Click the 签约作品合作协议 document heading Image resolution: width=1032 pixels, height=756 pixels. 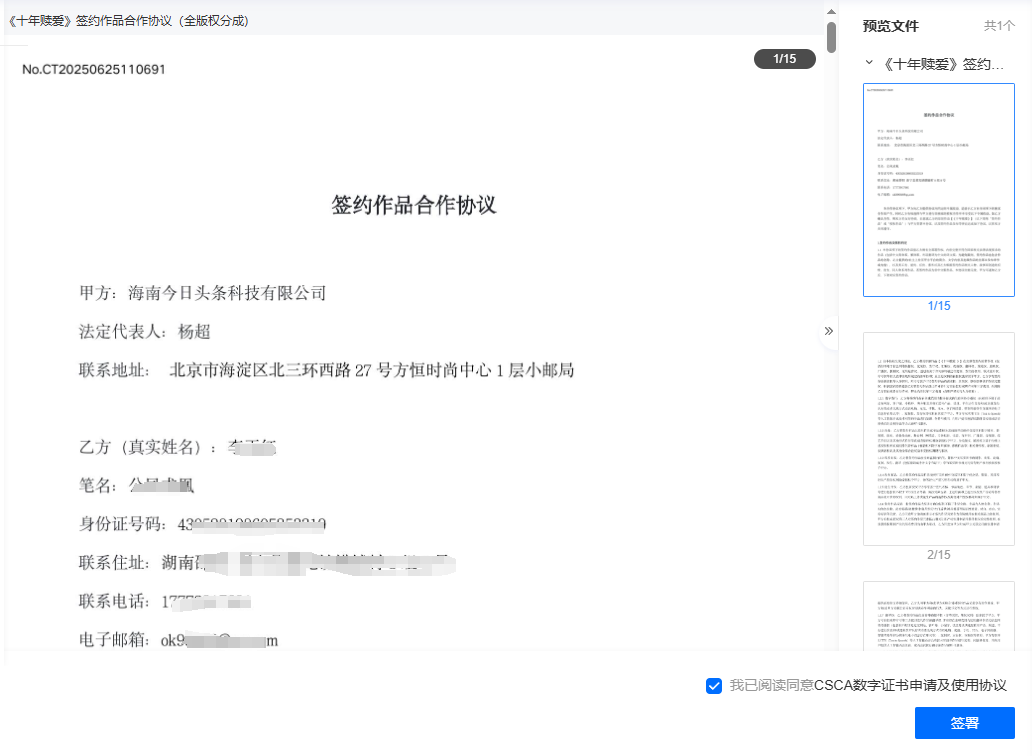tap(413, 205)
